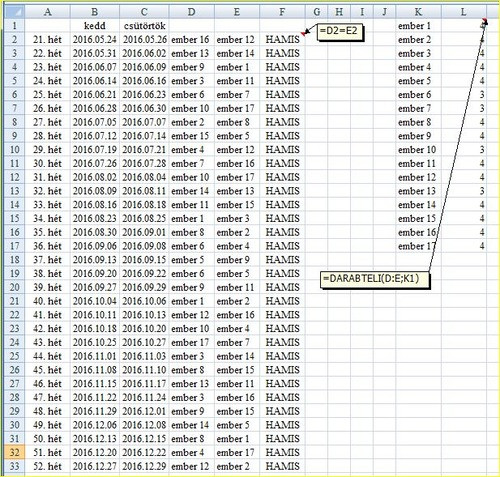This screenshot has width=500, height=477.
Task: Select row 32 header
Action: [14, 452]
